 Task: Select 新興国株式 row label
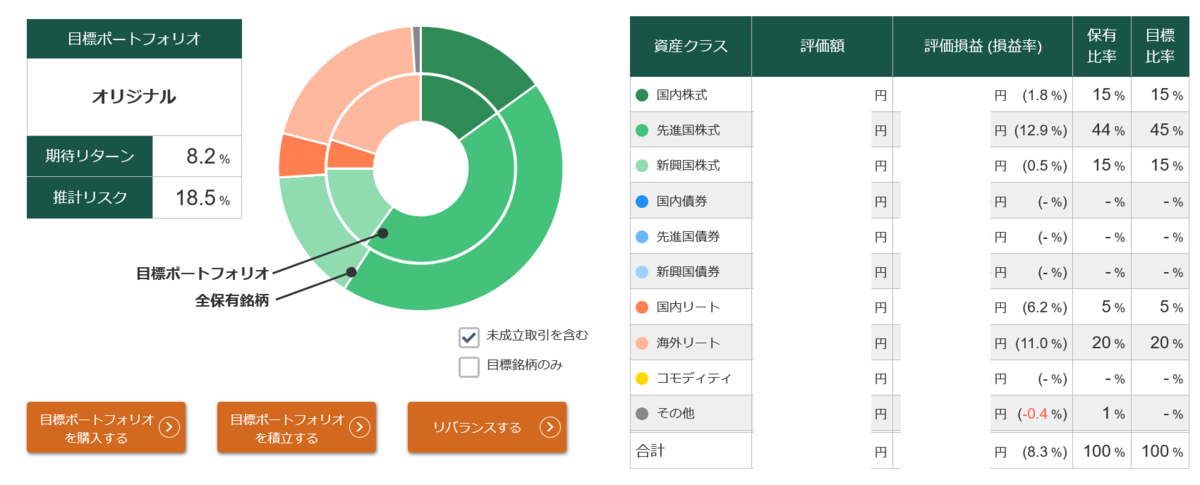pos(688,165)
